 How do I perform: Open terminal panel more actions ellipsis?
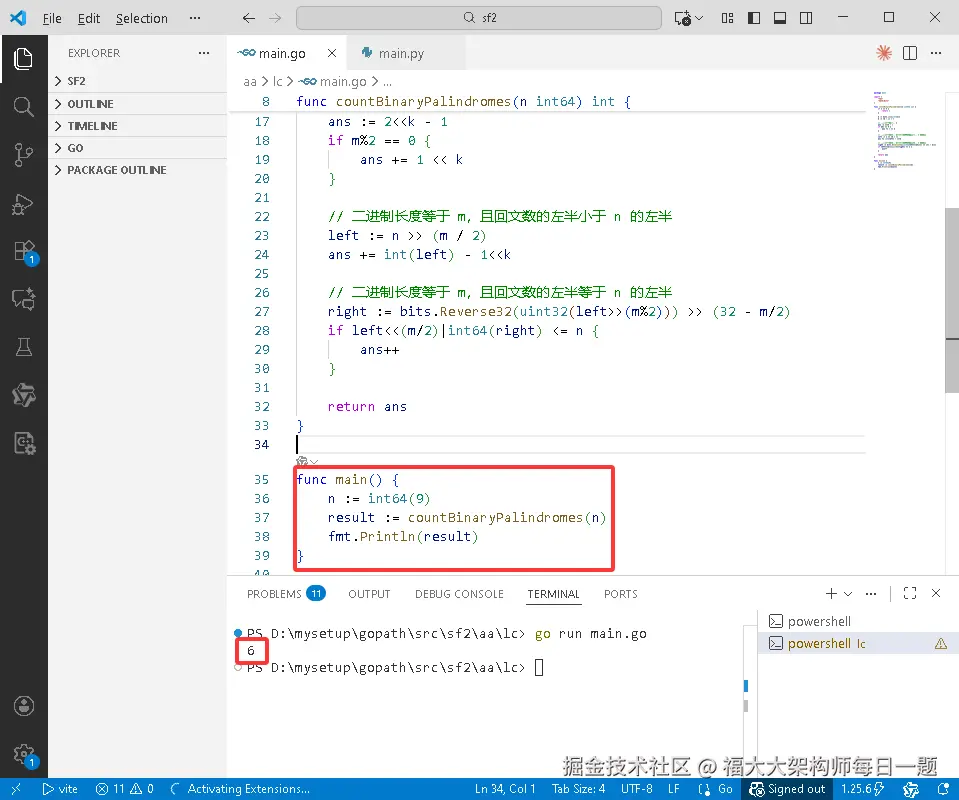871,593
